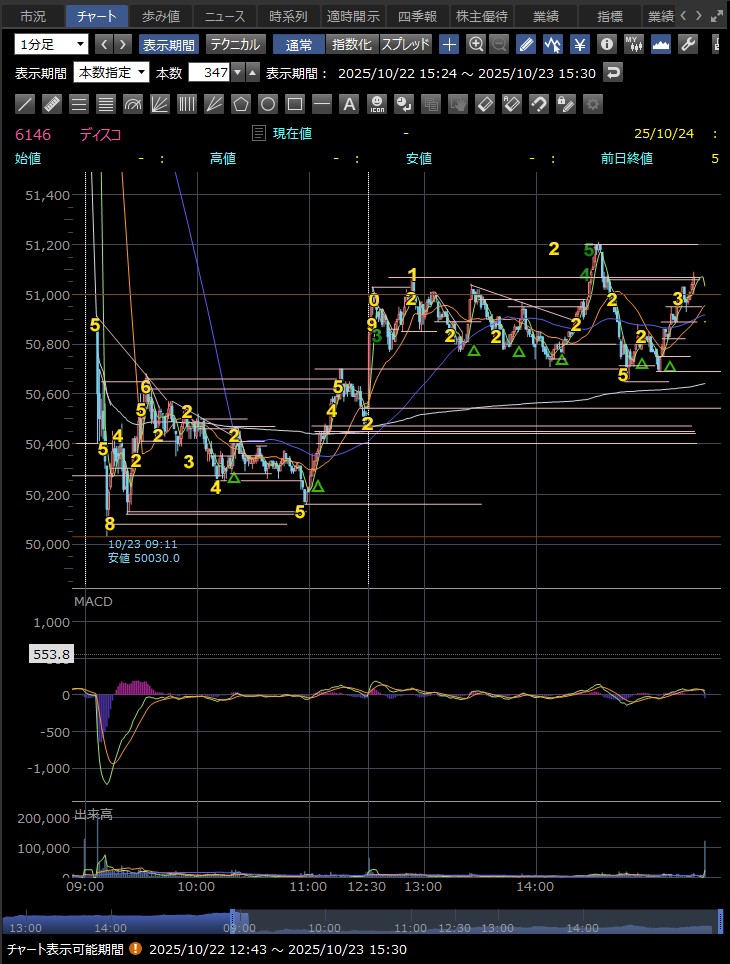Select the pentagon shape drawing tool
Screen dimensions: 730x964
[x=241, y=104]
